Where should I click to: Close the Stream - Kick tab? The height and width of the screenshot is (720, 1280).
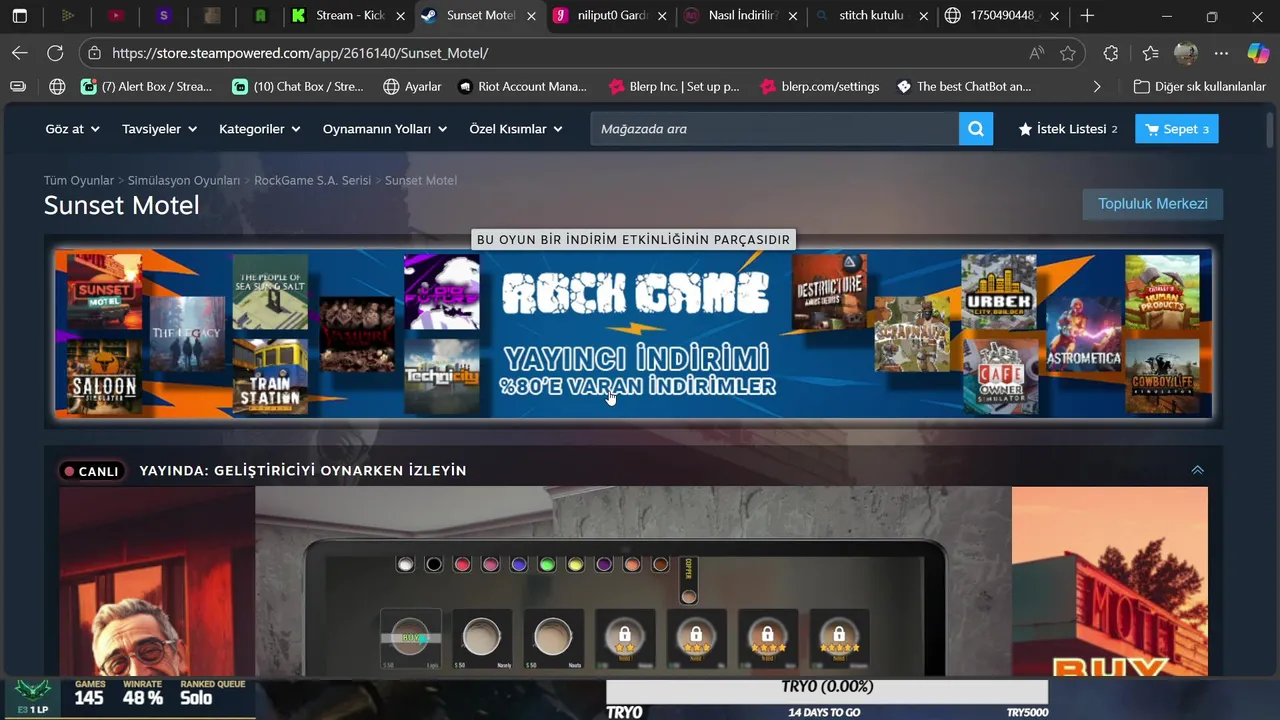click(399, 16)
